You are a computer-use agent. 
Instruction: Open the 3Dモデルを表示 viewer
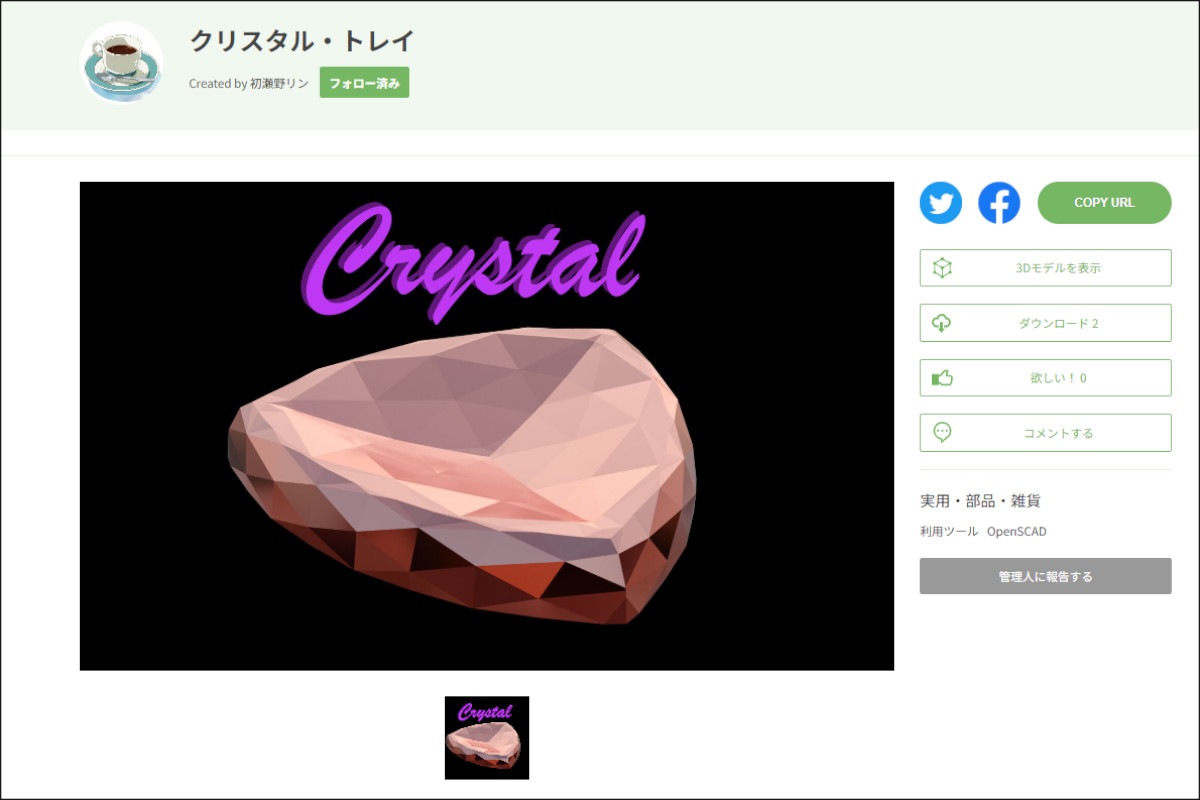click(x=1045, y=268)
